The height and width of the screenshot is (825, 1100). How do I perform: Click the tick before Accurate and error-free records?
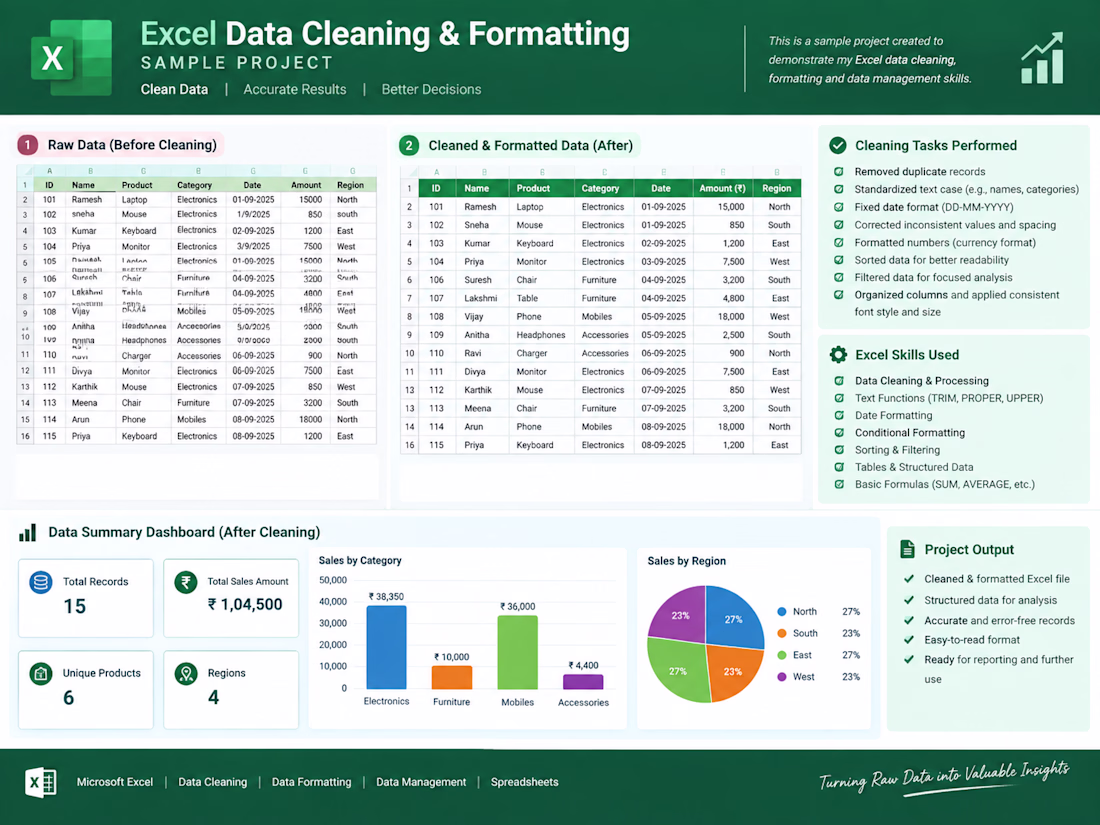(909, 620)
